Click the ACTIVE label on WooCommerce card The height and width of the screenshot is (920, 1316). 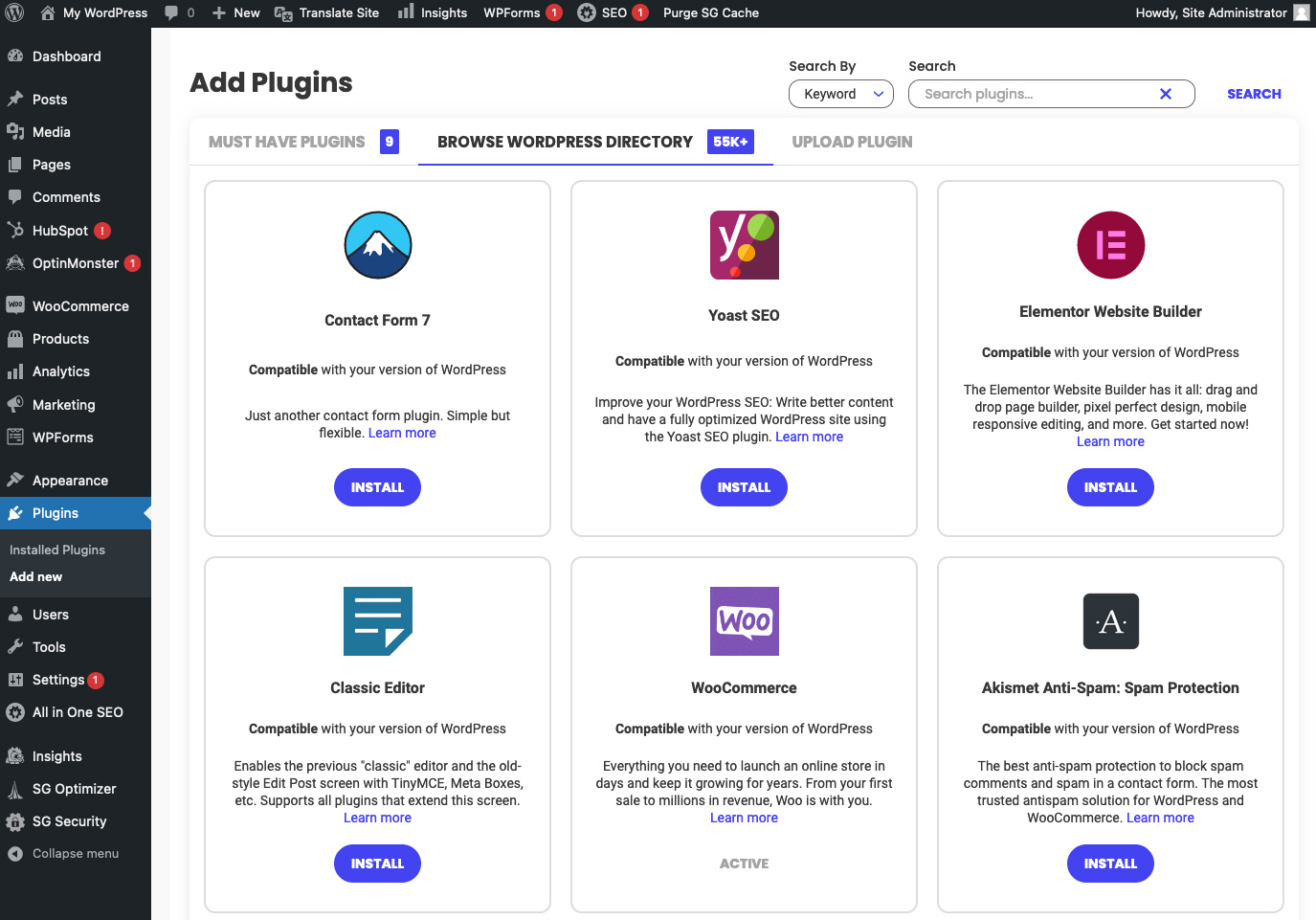pyautogui.click(x=744, y=864)
